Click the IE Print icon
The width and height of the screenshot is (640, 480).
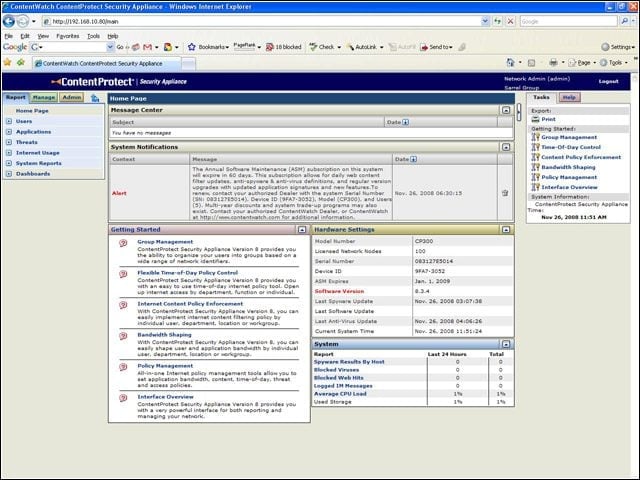click(553, 62)
